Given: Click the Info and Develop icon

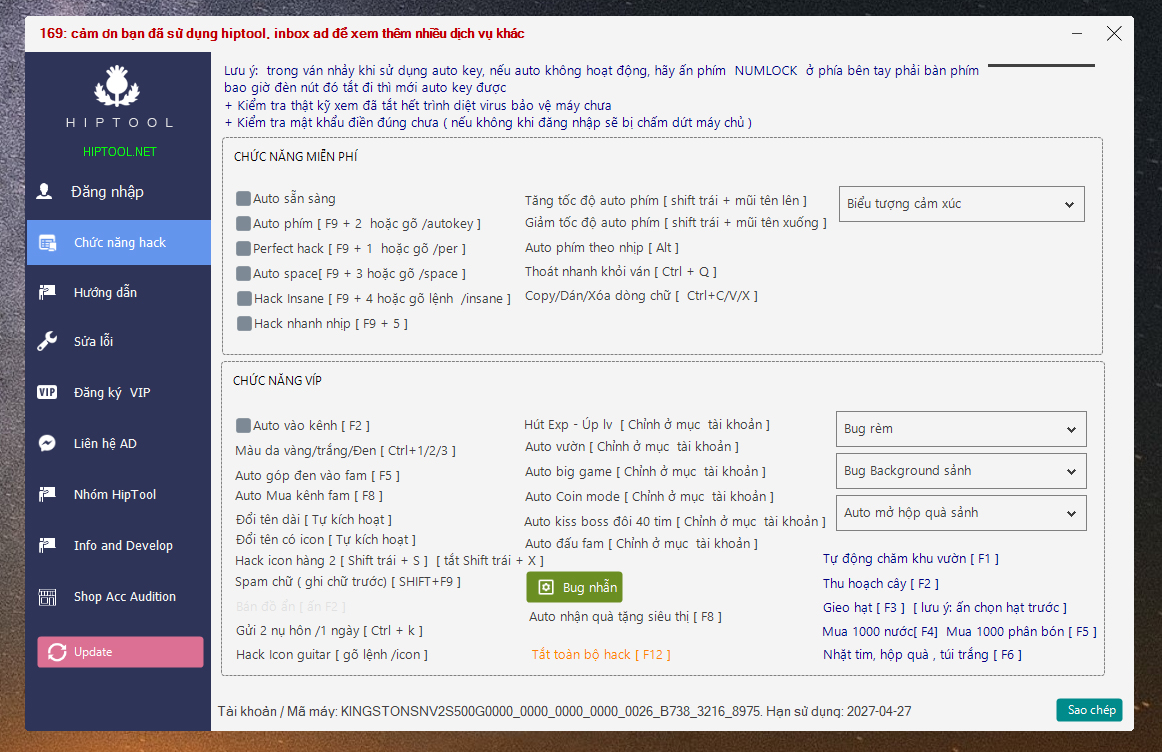Looking at the screenshot, I should coord(47,545).
